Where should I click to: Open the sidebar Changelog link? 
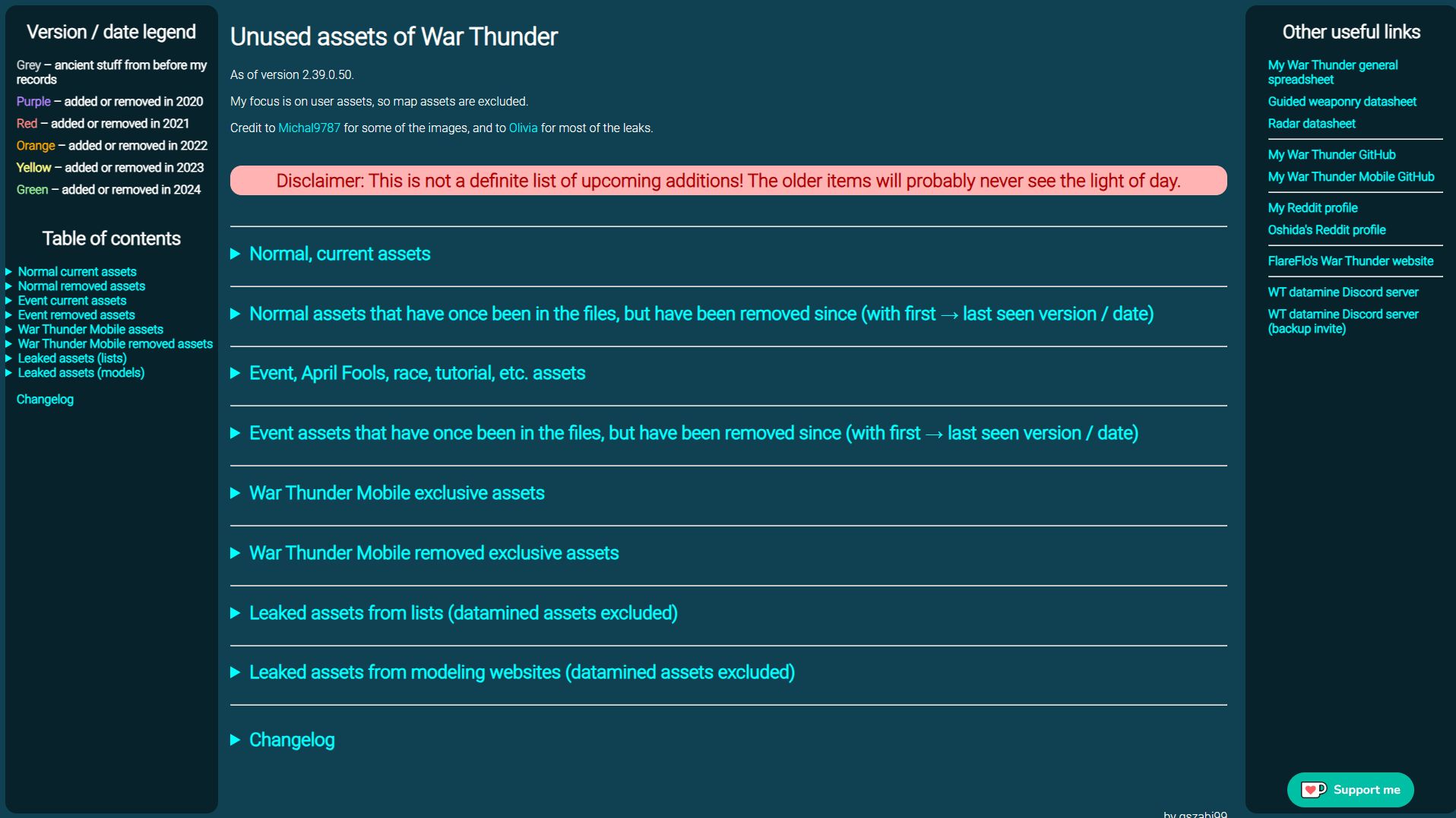pyautogui.click(x=45, y=400)
